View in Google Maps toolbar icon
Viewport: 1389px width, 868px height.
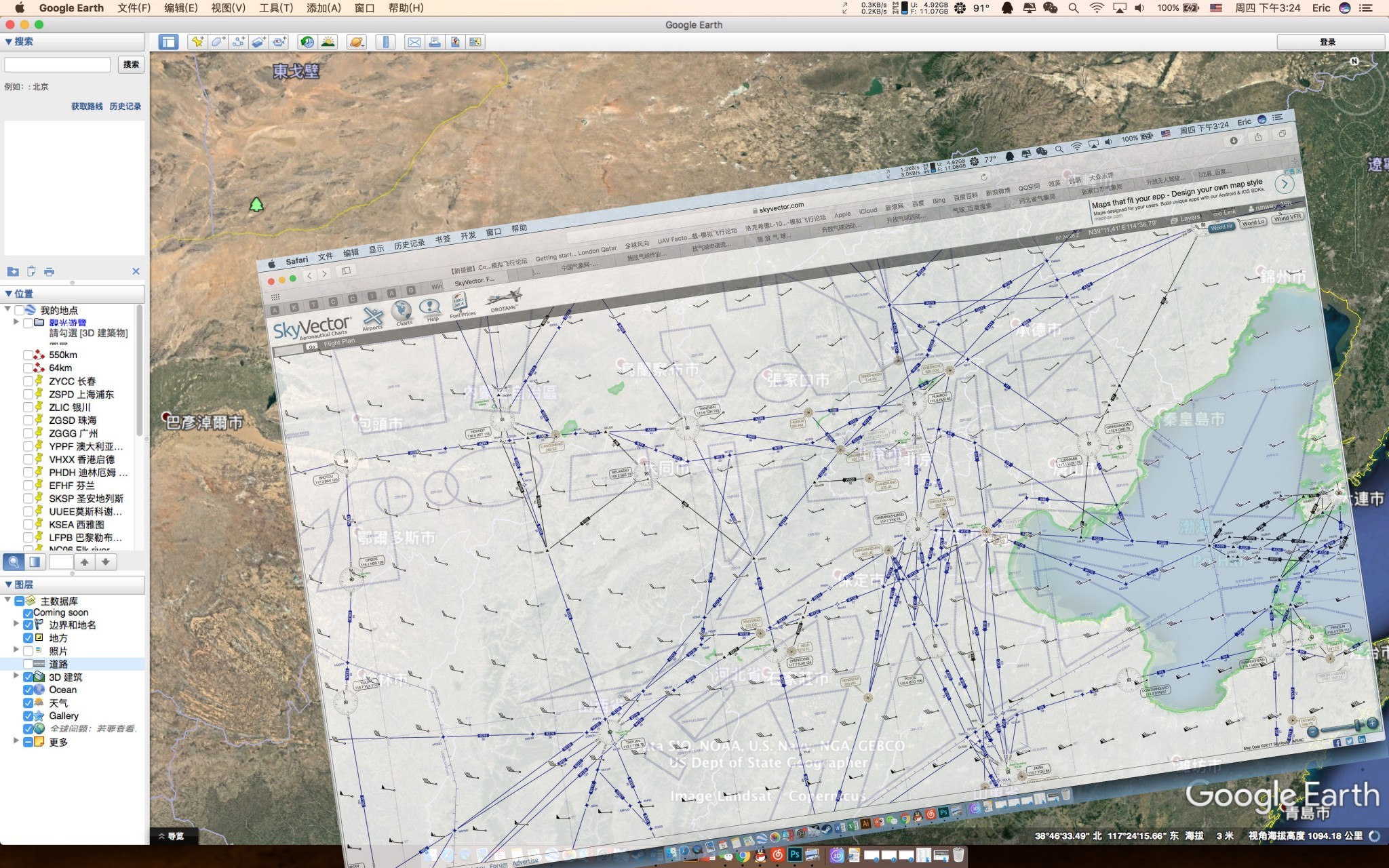(x=475, y=42)
